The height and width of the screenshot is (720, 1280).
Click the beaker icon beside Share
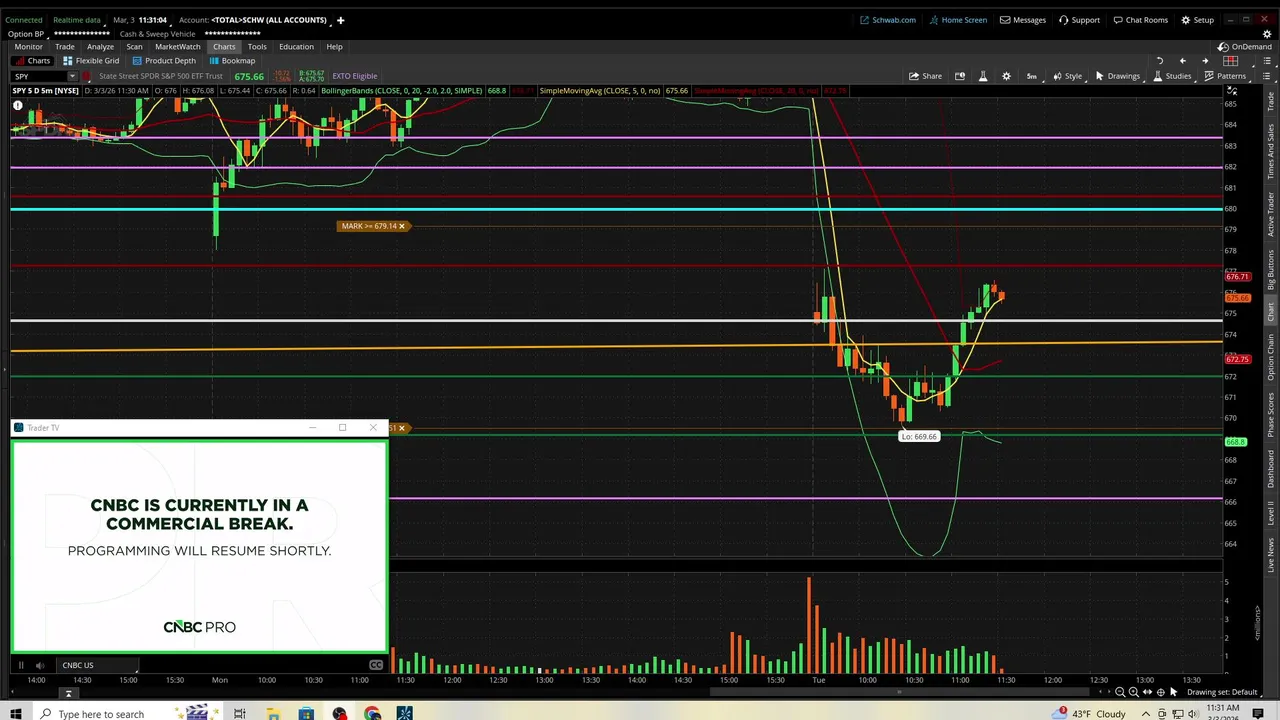click(983, 76)
